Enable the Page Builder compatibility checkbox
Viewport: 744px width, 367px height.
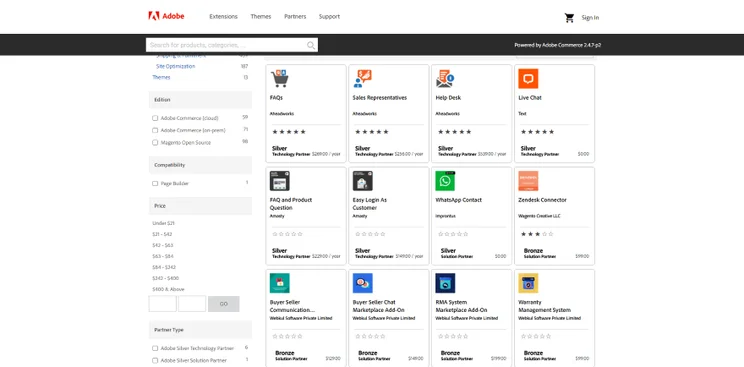[x=155, y=183]
